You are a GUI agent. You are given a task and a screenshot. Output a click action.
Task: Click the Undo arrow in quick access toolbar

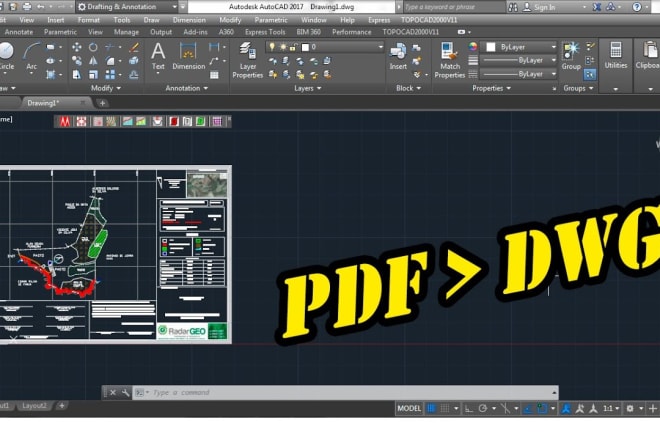40,7
